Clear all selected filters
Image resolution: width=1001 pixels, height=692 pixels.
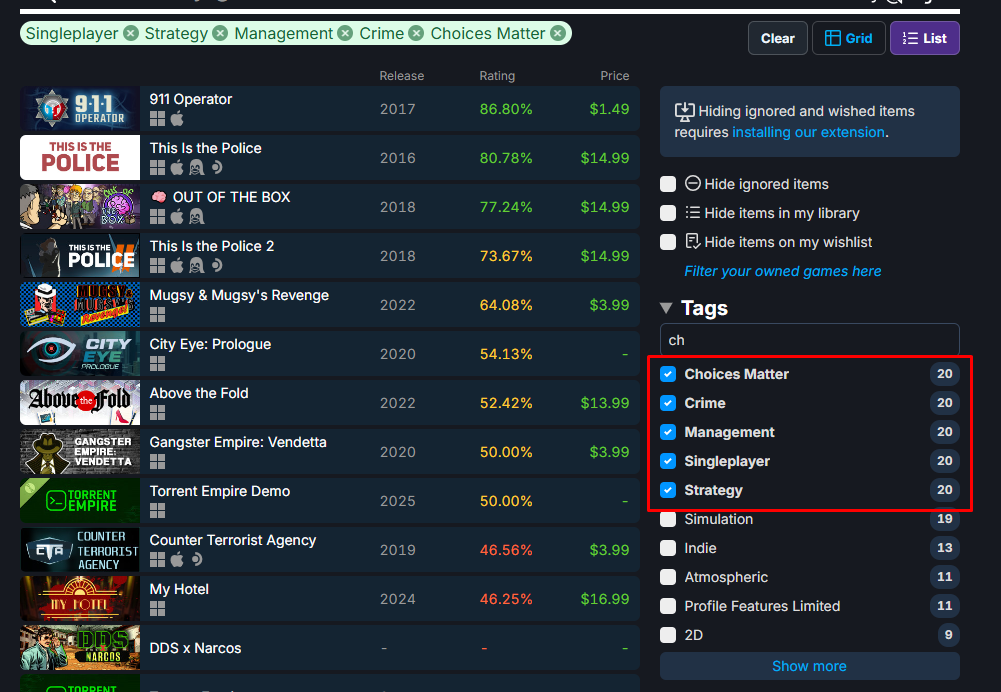(x=778, y=38)
